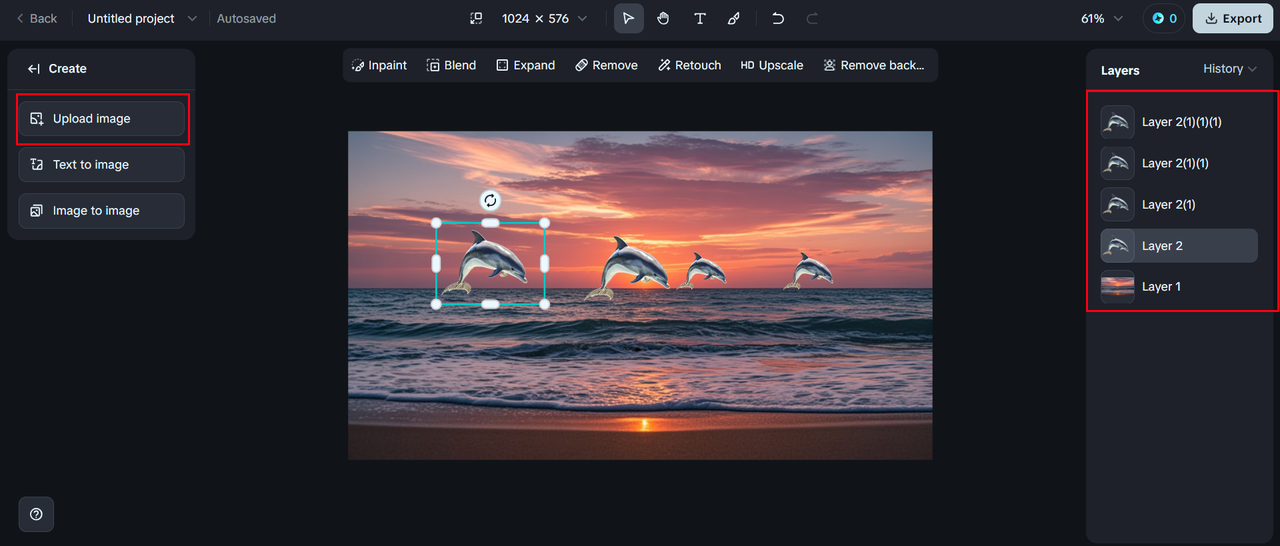Select the Text tool
Image resolution: width=1280 pixels, height=546 pixels.
coord(699,18)
